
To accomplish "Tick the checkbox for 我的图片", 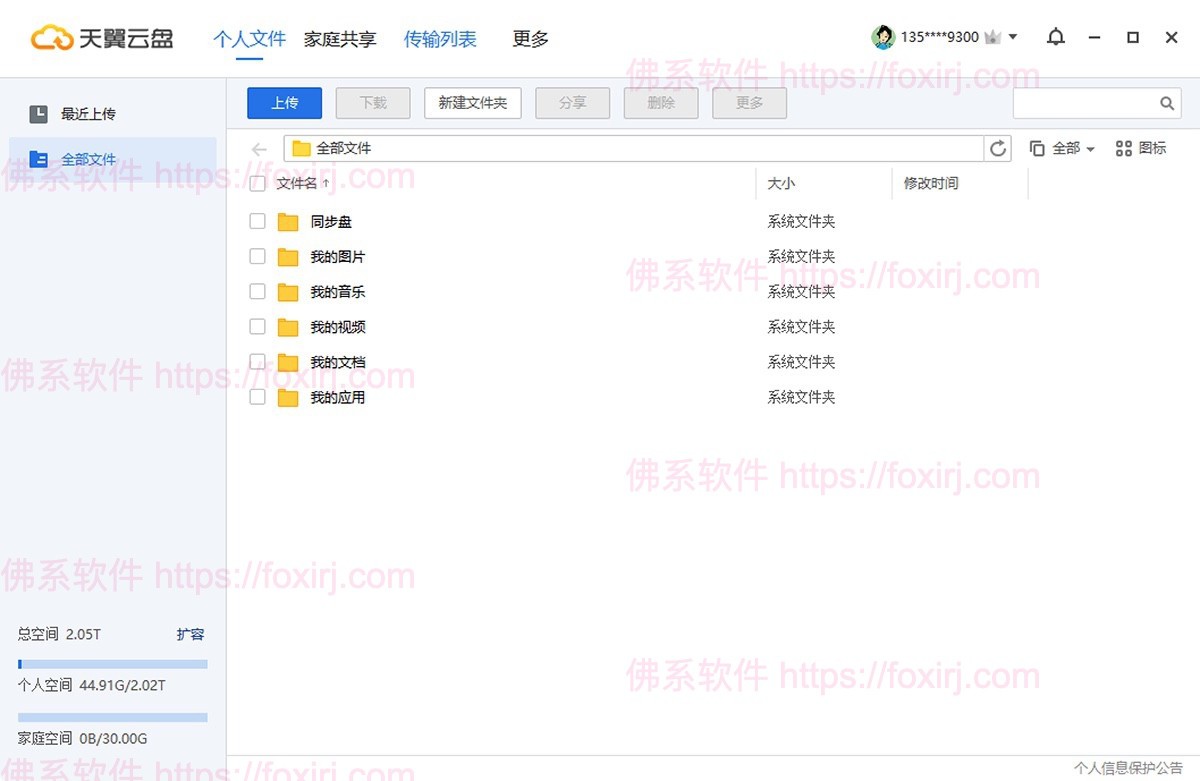I will click(x=257, y=257).
